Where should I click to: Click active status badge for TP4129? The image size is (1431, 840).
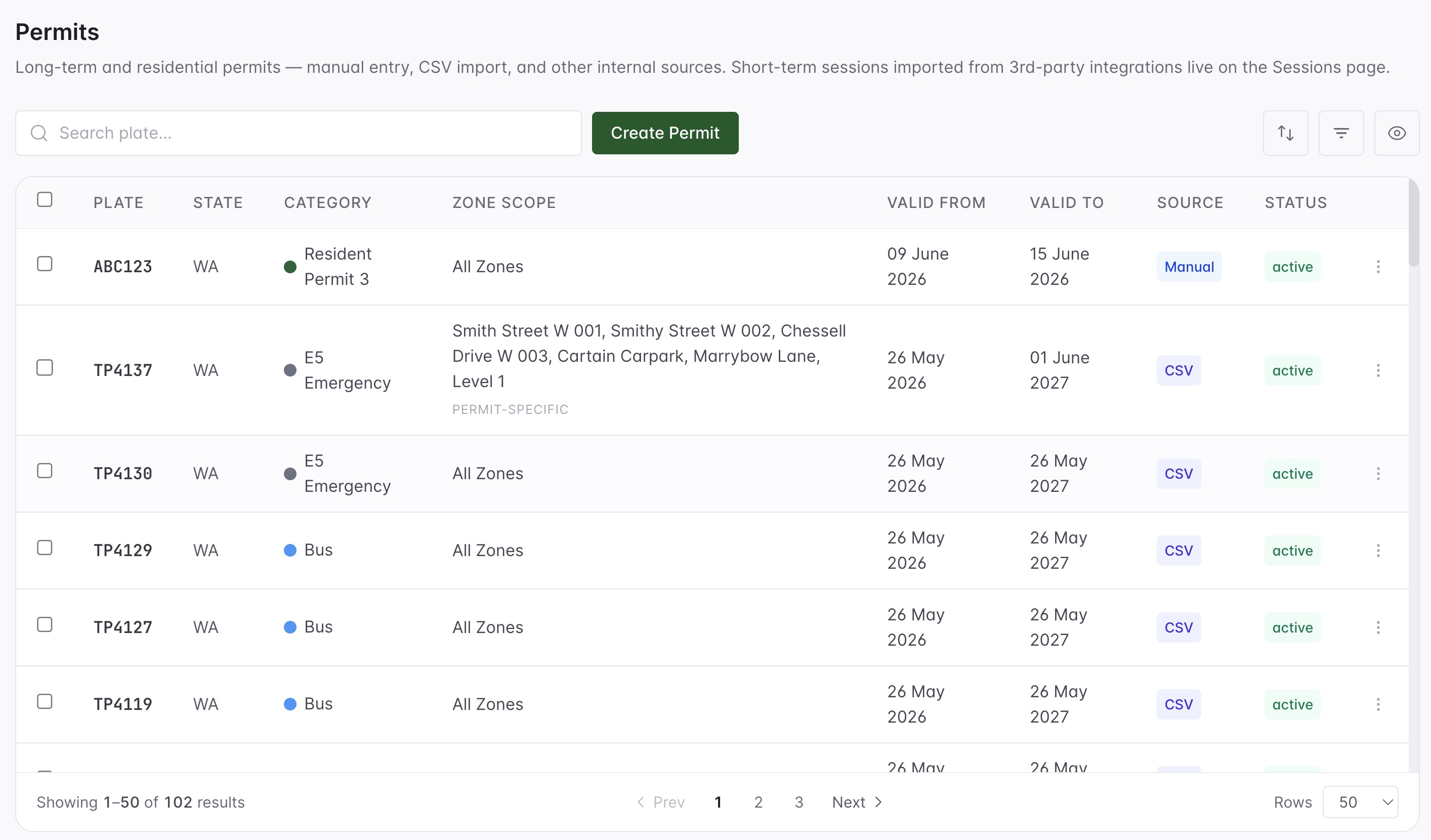tap(1292, 551)
